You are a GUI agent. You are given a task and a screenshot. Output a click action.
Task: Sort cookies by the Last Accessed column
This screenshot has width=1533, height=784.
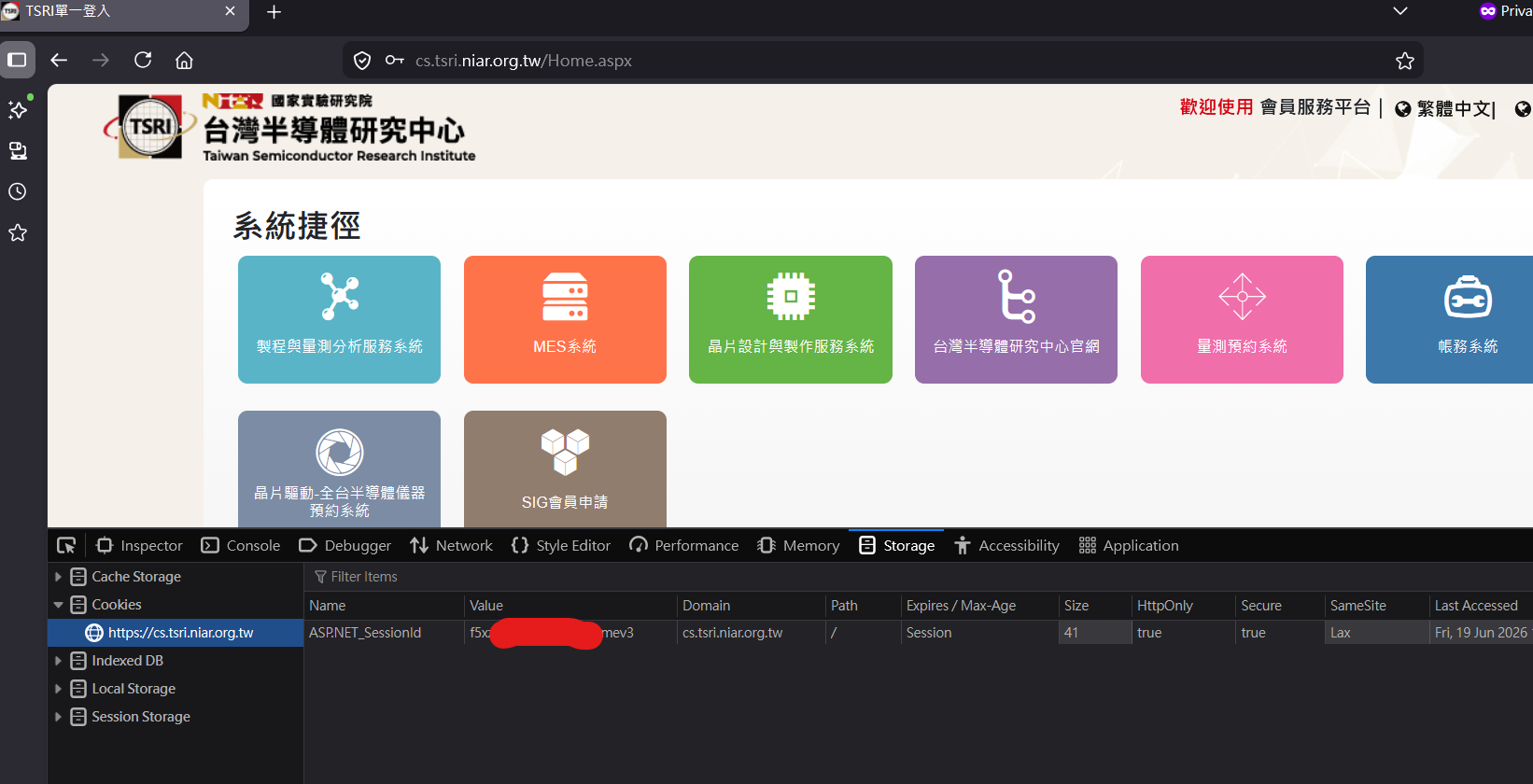click(1482, 606)
